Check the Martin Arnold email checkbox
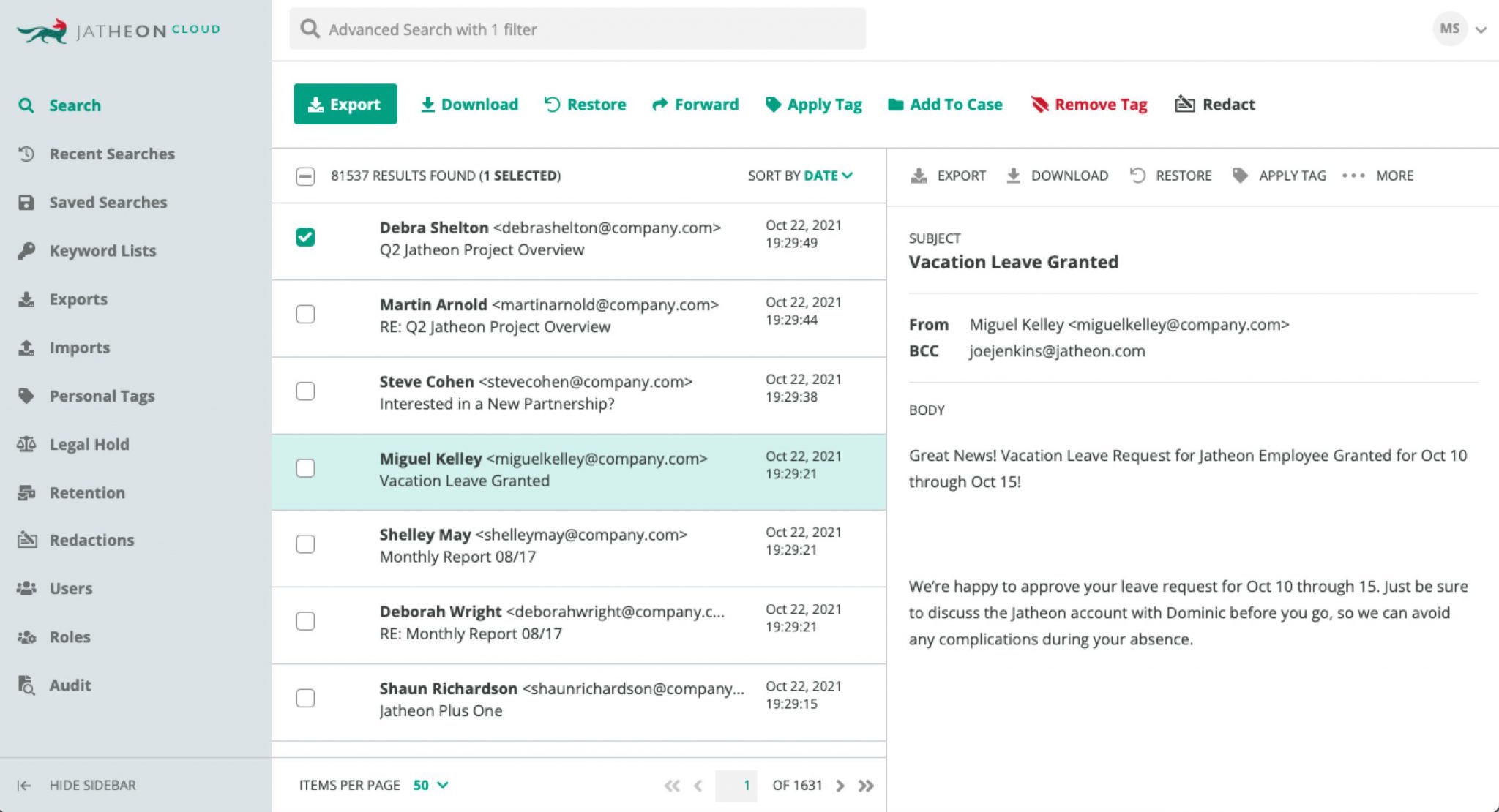Image resolution: width=1499 pixels, height=812 pixels. tap(305, 314)
